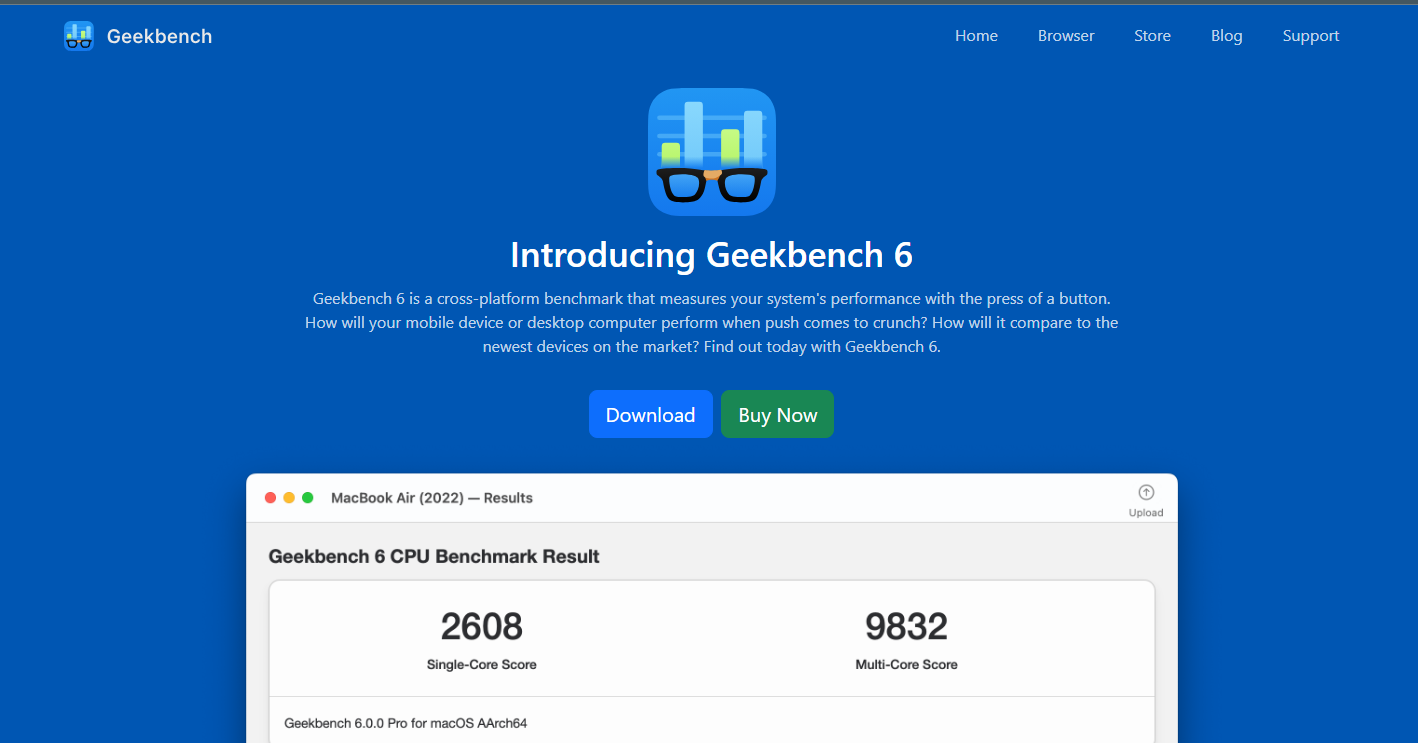This screenshot has width=1418, height=743.
Task: Click the blue Download button
Action: 650,414
